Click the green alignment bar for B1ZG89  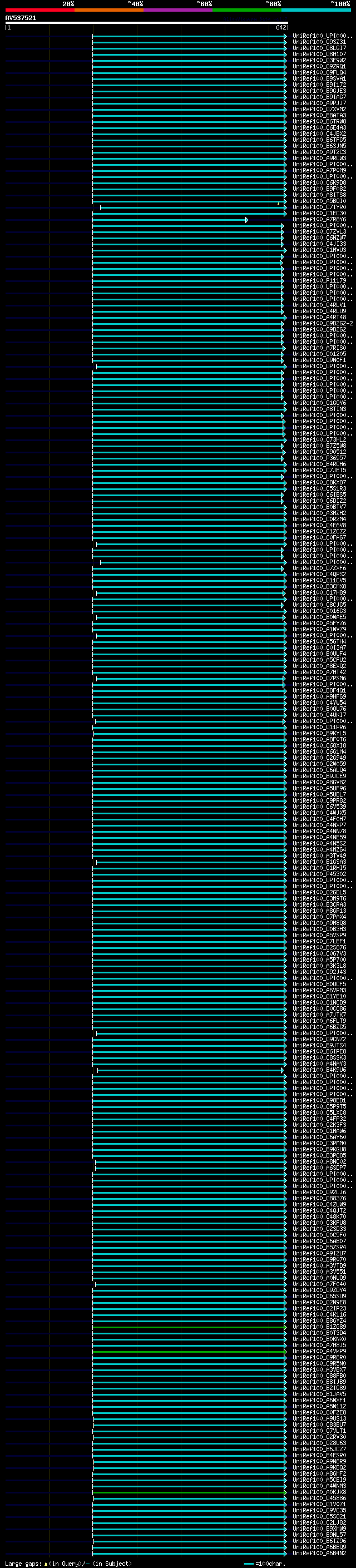189,1327
